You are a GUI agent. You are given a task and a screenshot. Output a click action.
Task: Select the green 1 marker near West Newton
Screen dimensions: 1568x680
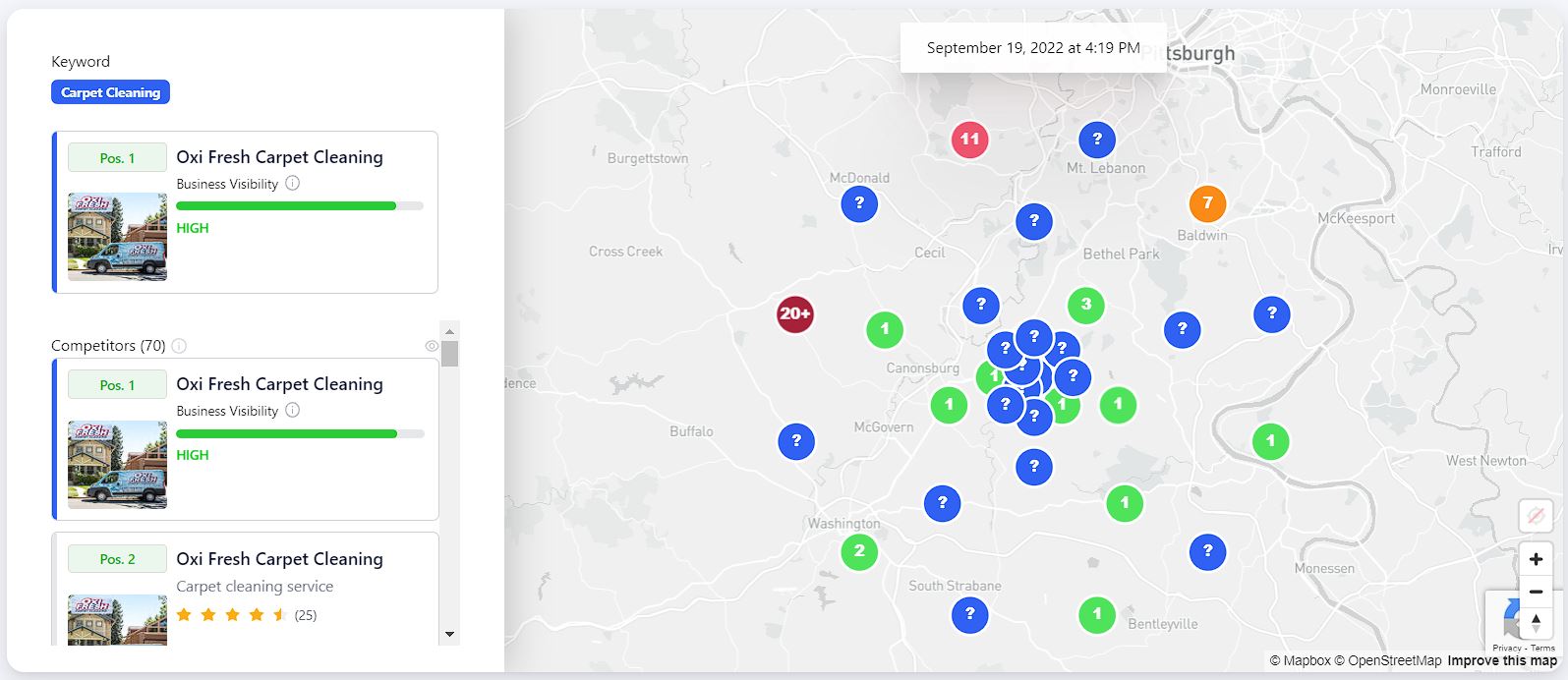[x=1271, y=441]
